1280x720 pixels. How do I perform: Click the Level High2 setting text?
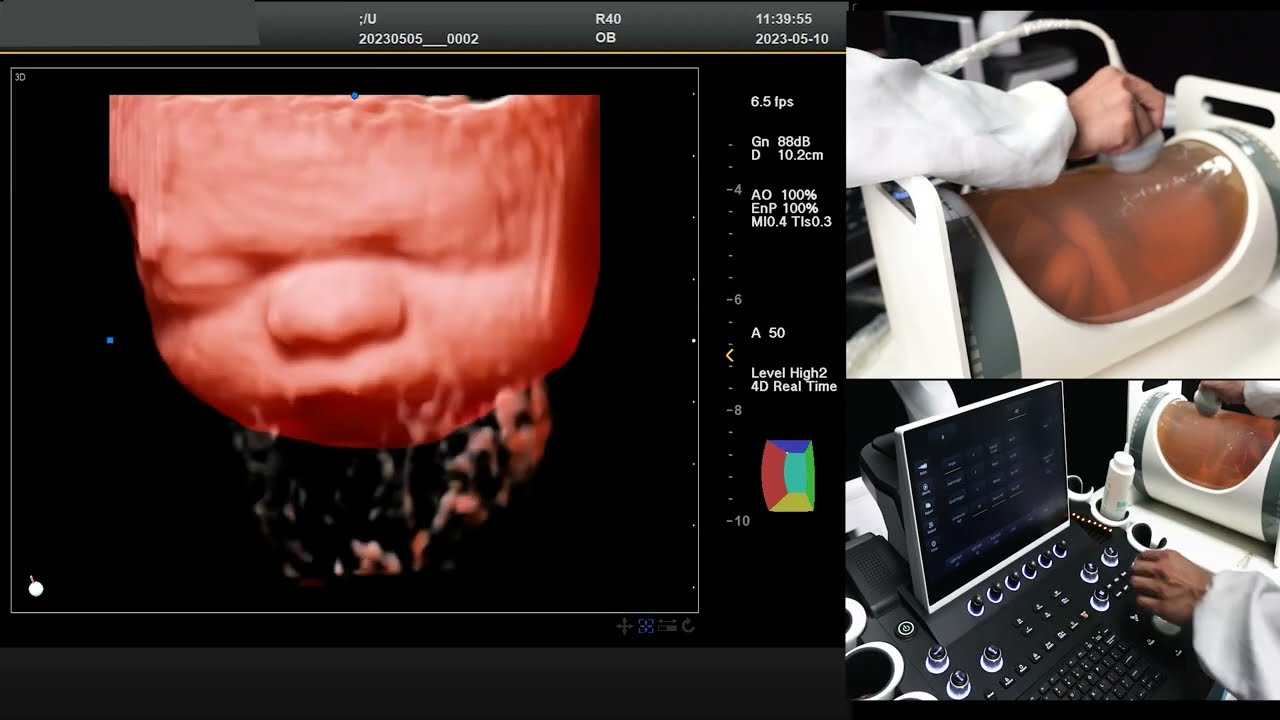point(789,373)
